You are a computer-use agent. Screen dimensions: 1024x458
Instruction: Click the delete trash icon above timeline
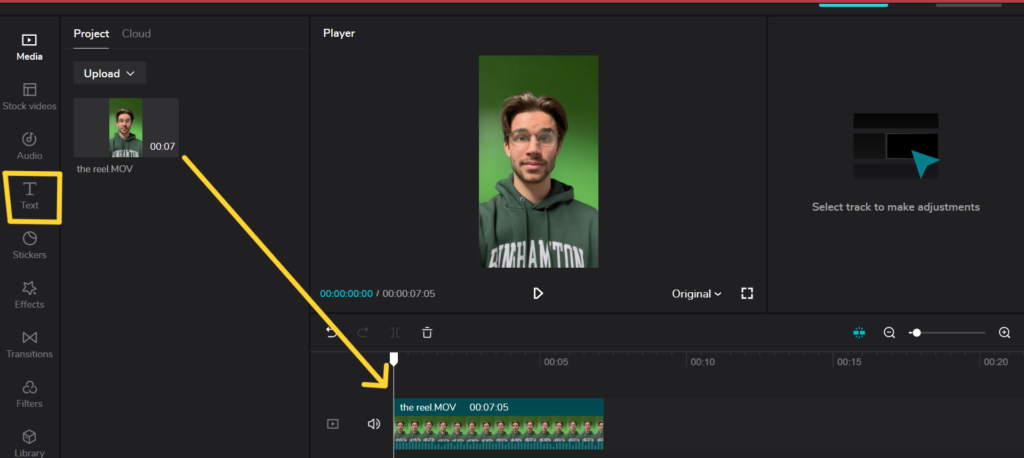tap(427, 332)
